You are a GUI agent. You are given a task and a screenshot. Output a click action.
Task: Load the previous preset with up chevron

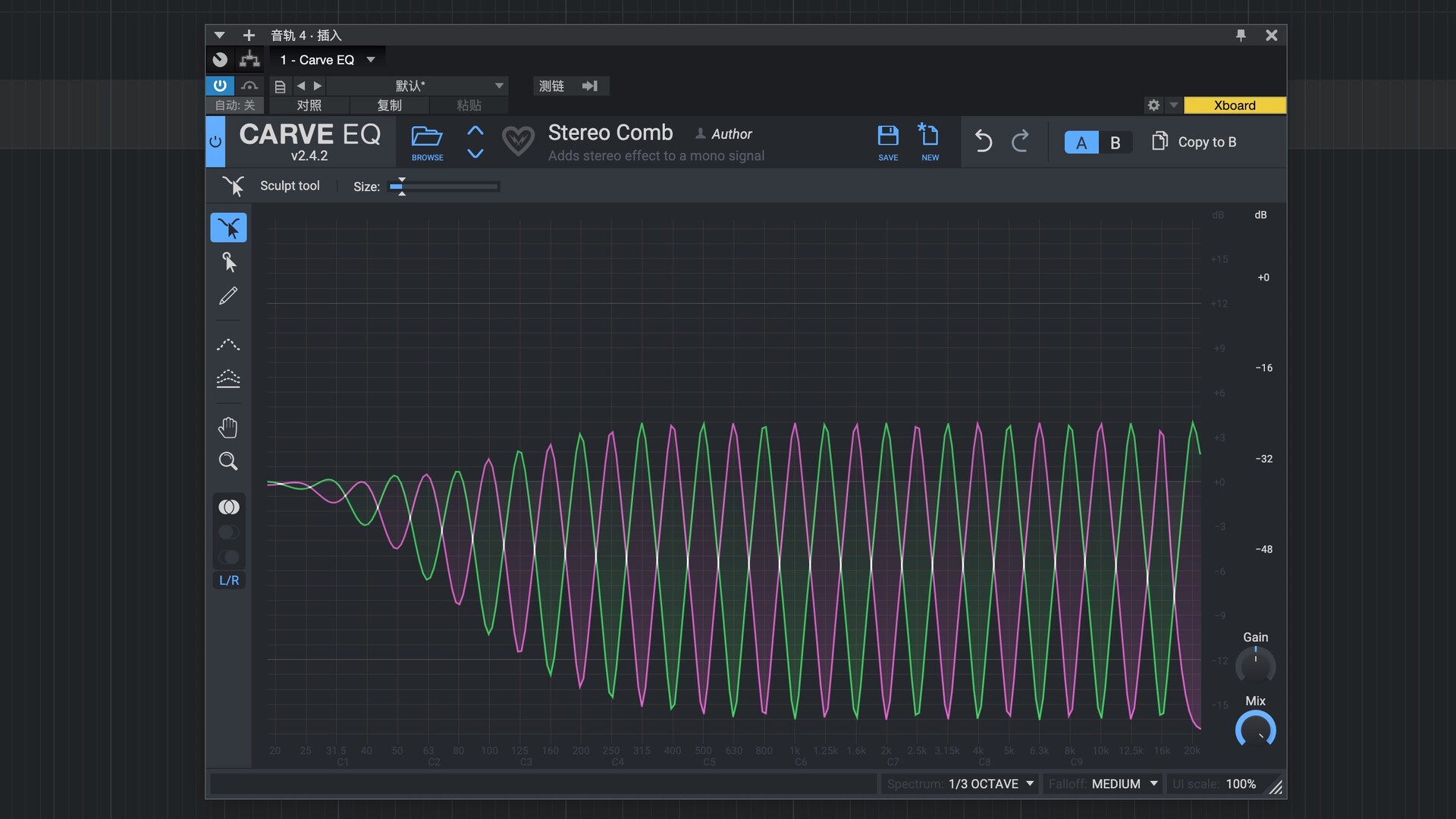pos(475,130)
